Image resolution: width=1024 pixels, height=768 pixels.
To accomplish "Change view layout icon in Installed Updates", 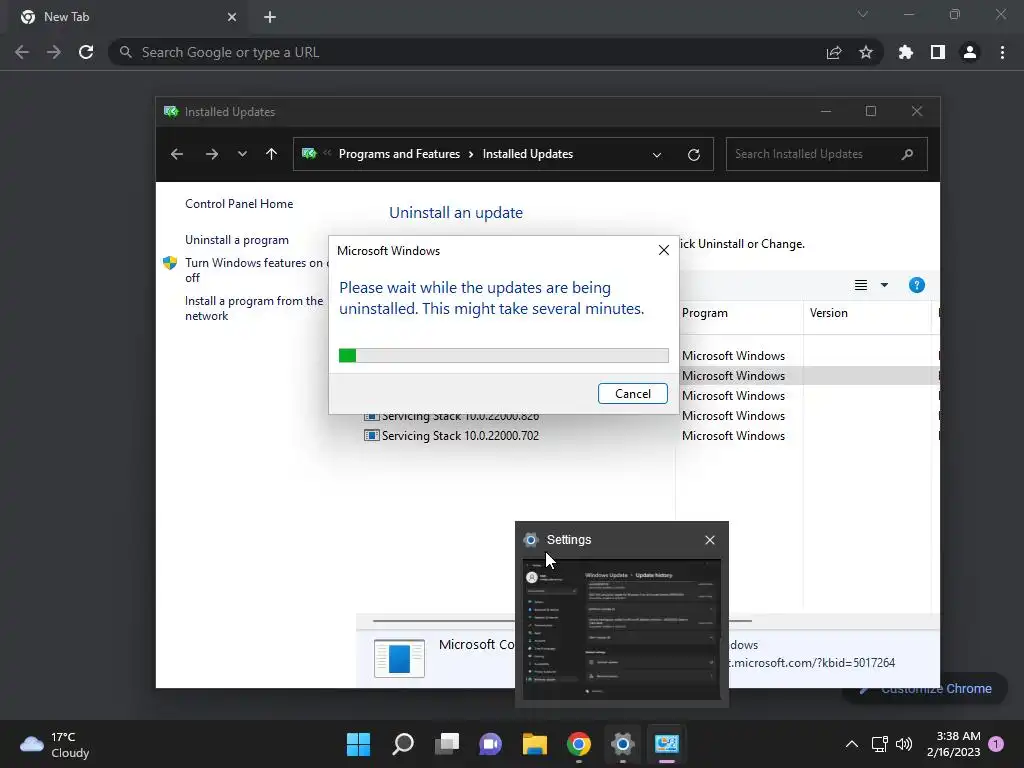I will (861, 285).
